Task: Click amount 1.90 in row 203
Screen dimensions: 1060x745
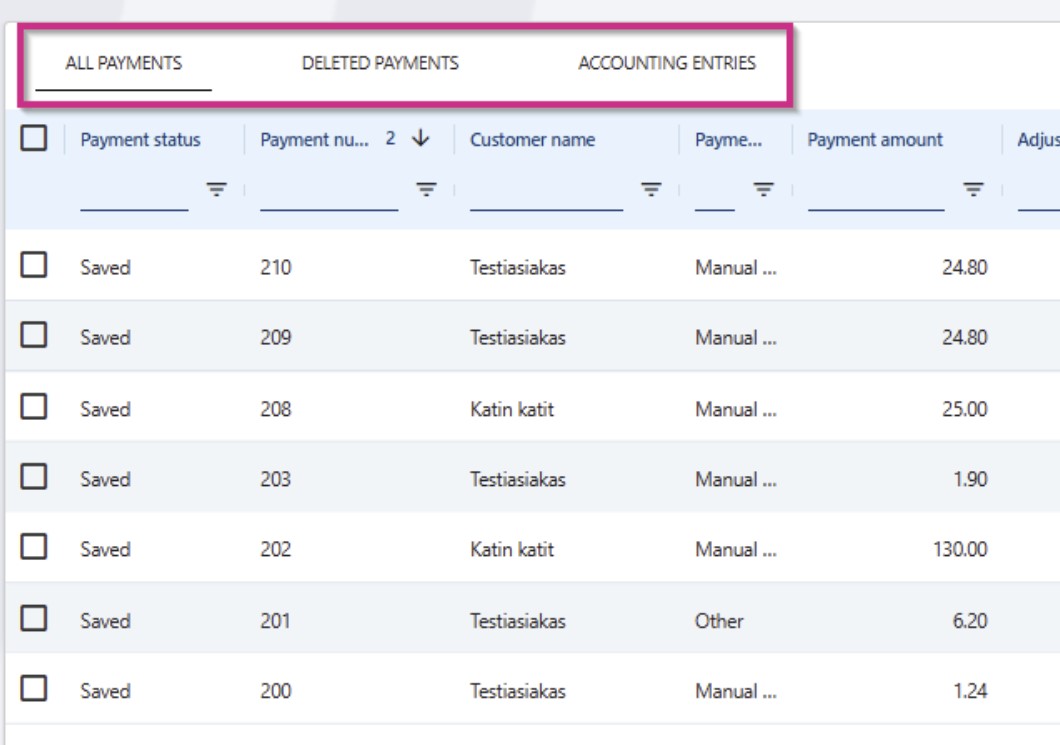Action: pyautogui.click(x=970, y=479)
